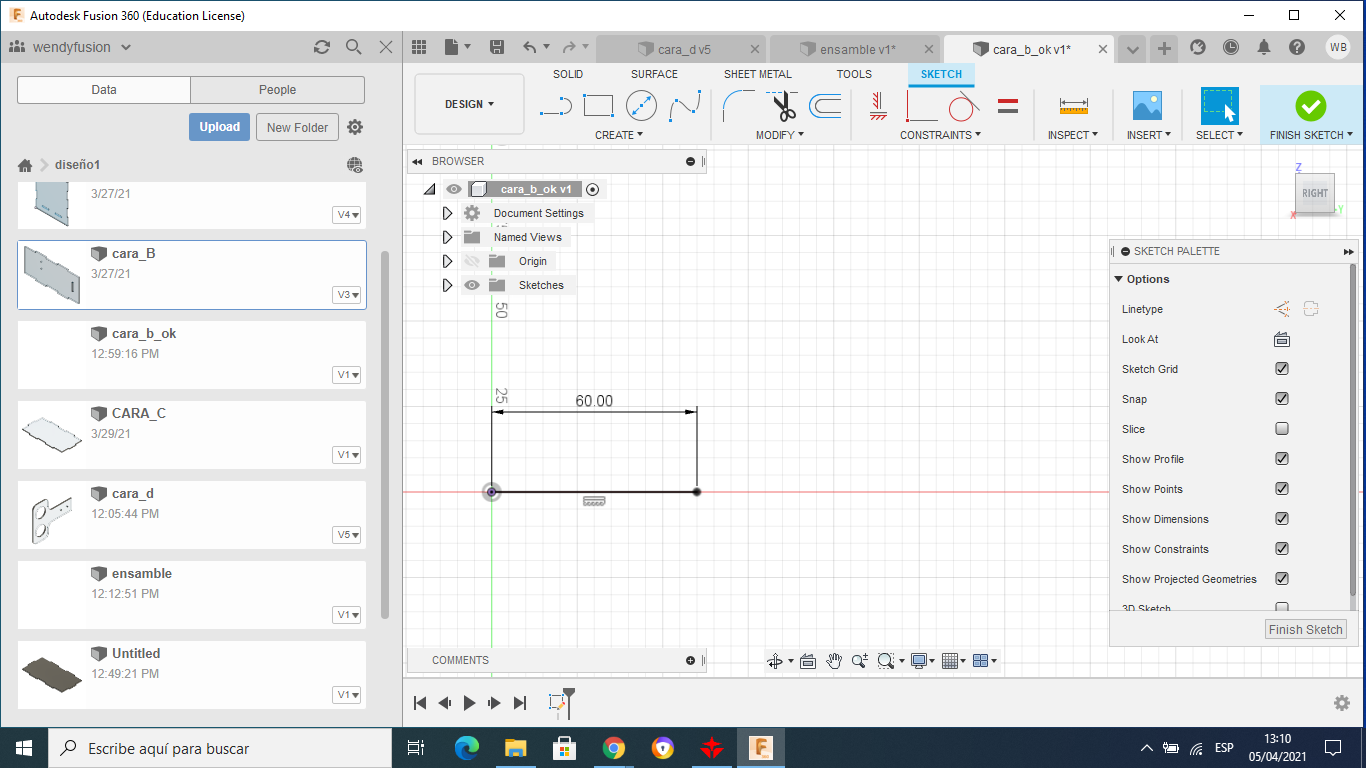Collapse the Options section in Sketch Palette
The width and height of the screenshot is (1366, 768).
1119,279
